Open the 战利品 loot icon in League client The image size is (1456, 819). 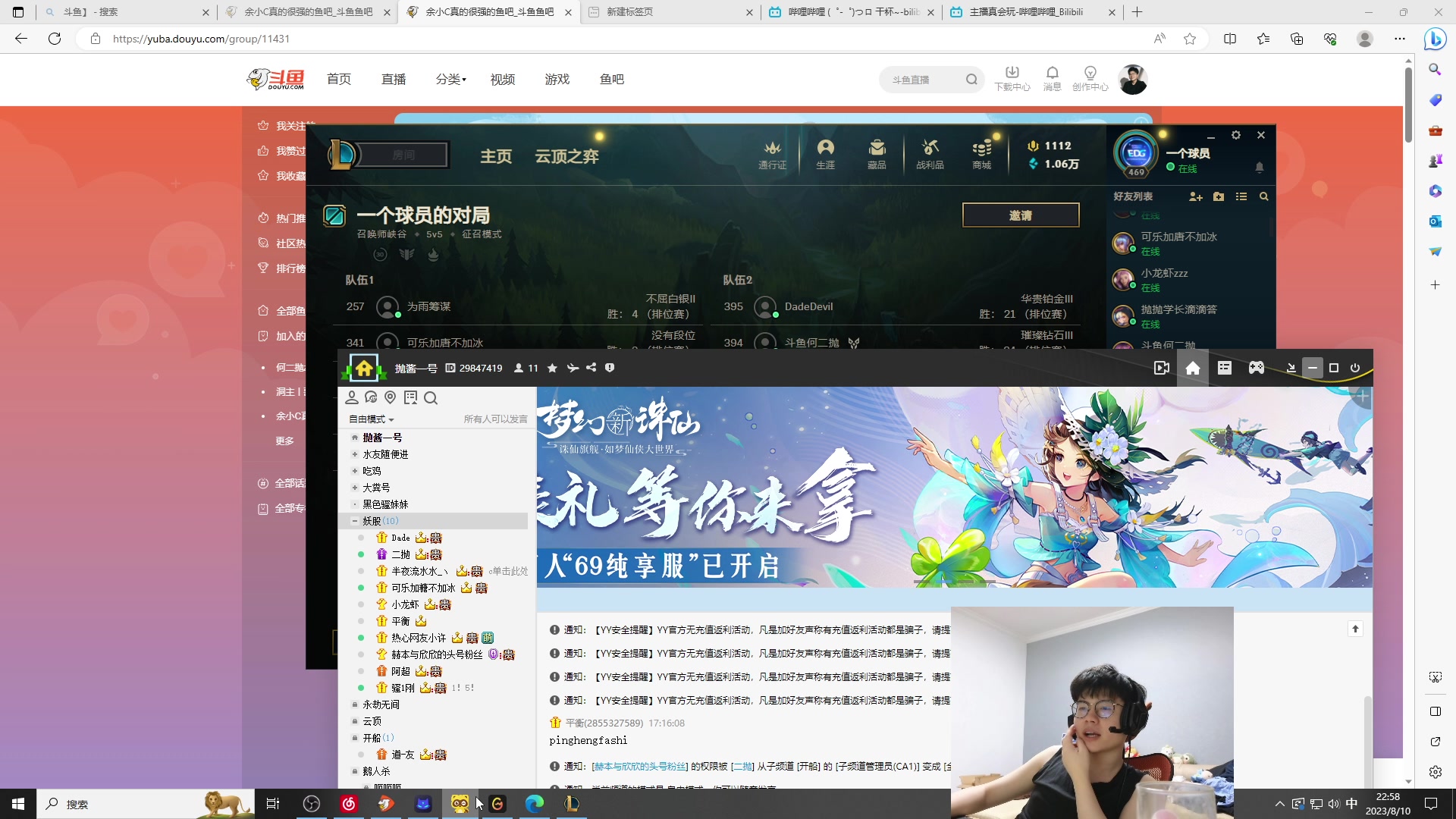(930, 154)
